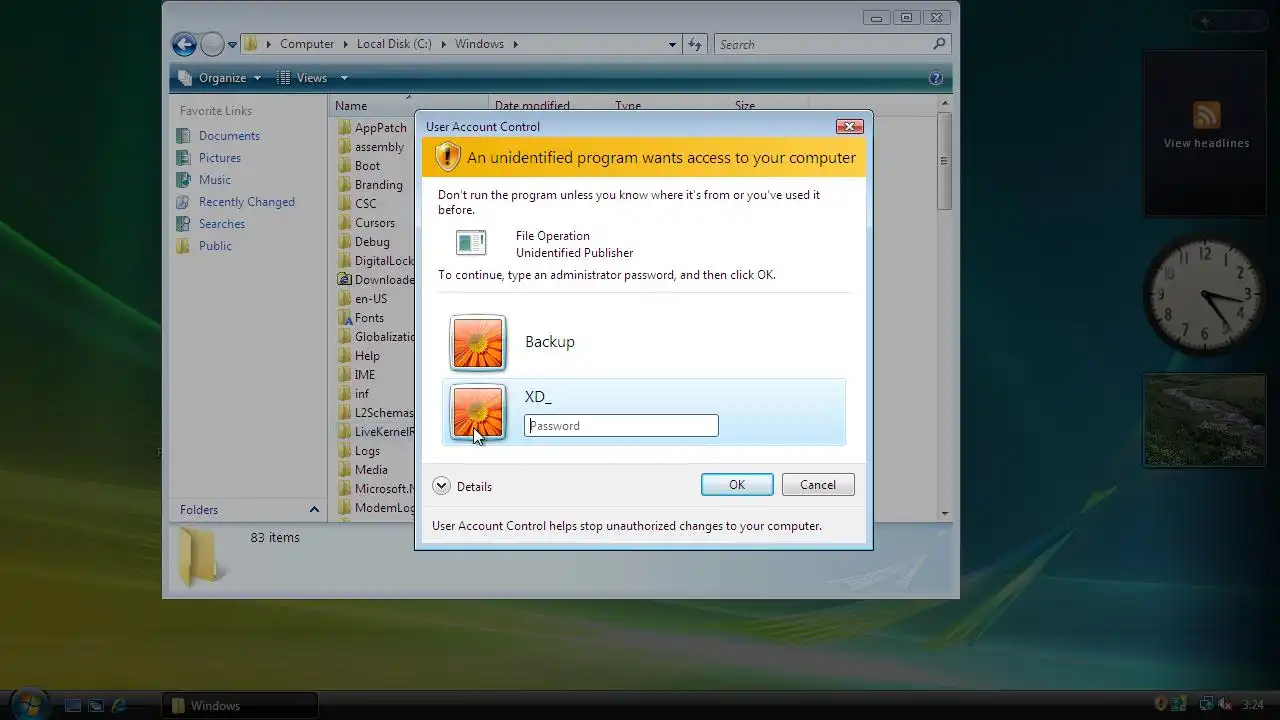Click the plus button atop the sidebar
The image size is (1280, 720).
pos(1205,21)
